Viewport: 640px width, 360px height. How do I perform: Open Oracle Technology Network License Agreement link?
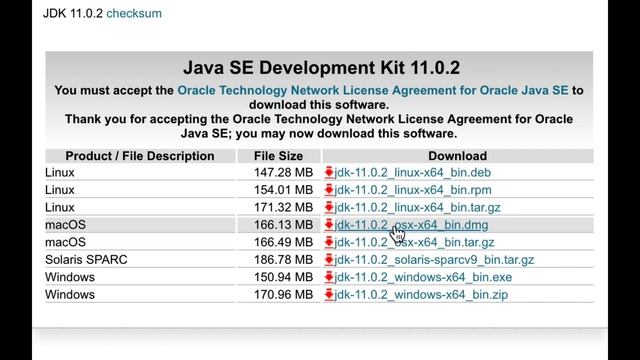pyautogui.click(x=372, y=90)
